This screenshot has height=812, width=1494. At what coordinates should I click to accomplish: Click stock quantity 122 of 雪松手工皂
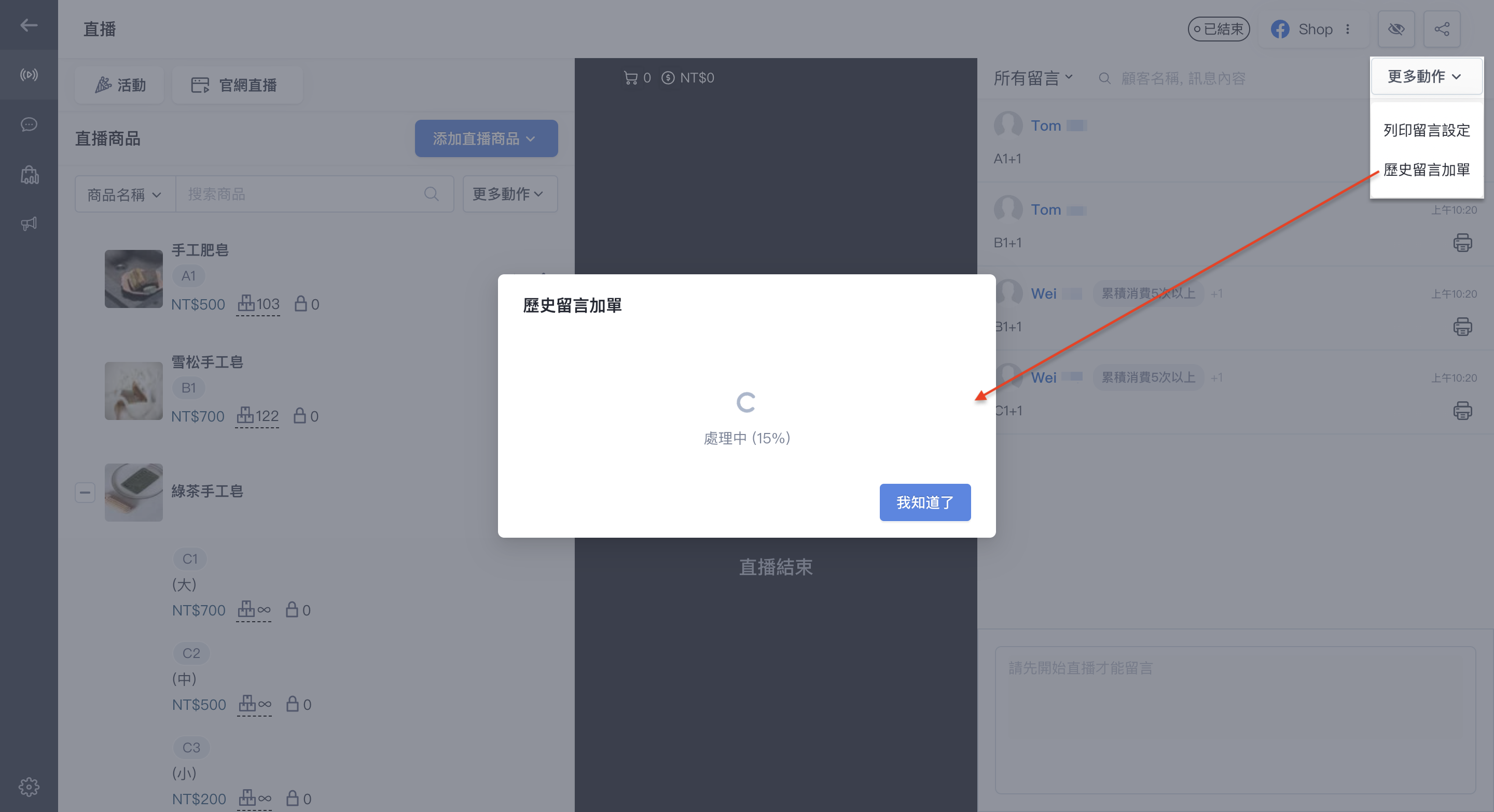(257, 415)
